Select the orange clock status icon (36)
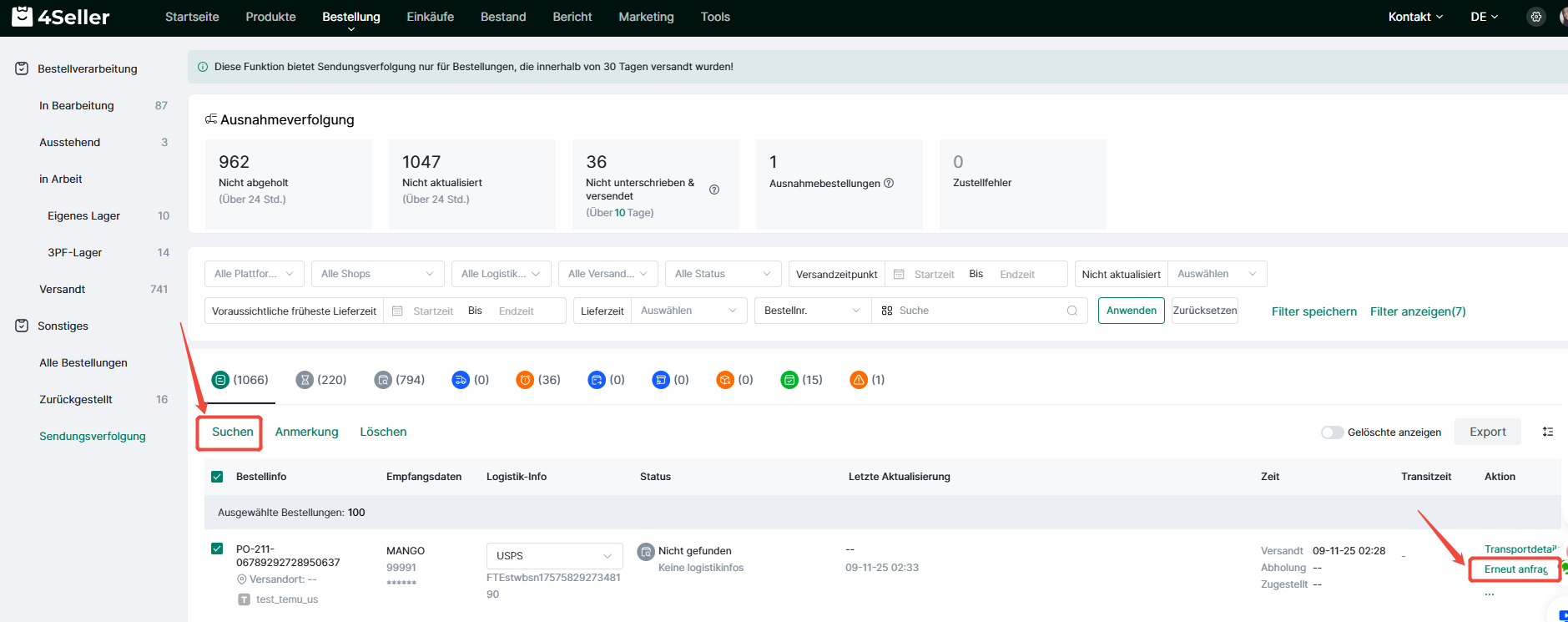This screenshot has height=622, width=1568. tap(525, 380)
